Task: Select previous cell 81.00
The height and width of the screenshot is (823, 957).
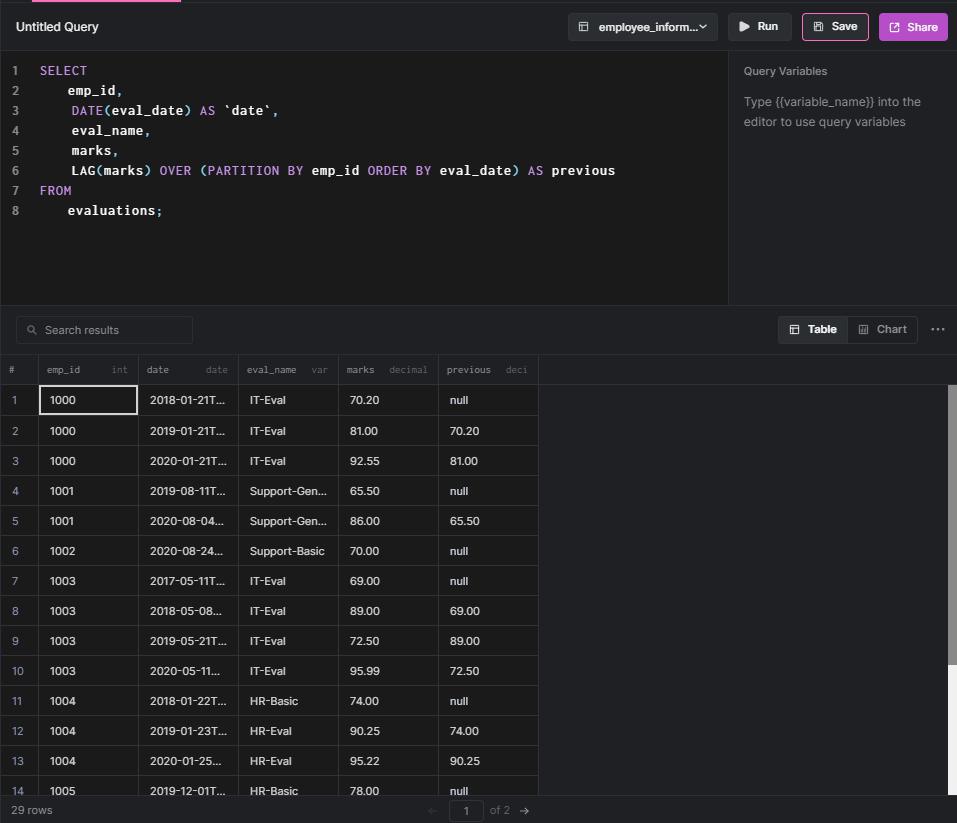Action: tap(488, 461)
